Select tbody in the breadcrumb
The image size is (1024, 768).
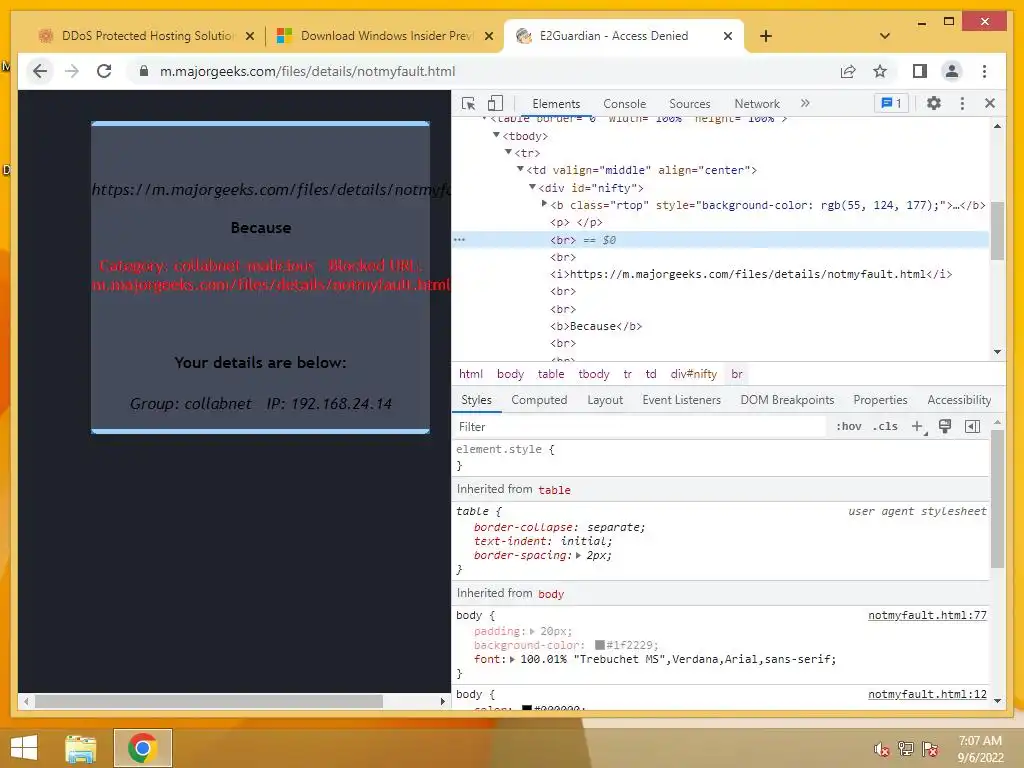click(594, 374)
